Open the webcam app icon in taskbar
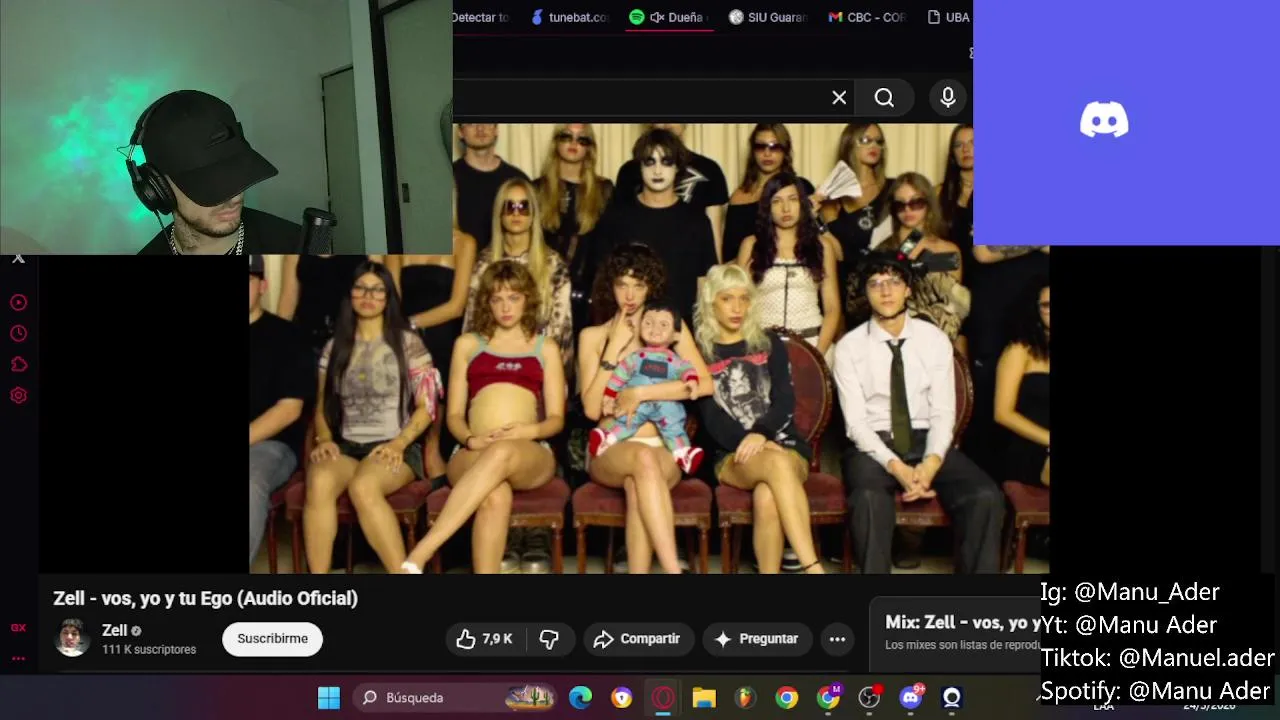Screen dimensions: 1280x720 pyautogui.click(x=951, y=697)
